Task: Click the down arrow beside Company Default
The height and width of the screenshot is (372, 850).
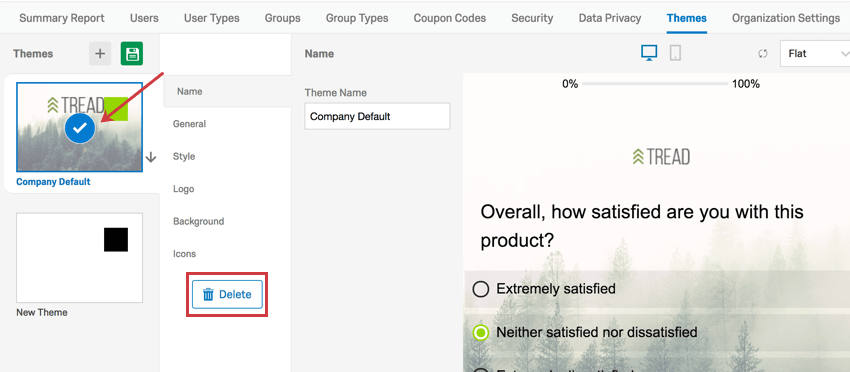Action: click(151, 157)
